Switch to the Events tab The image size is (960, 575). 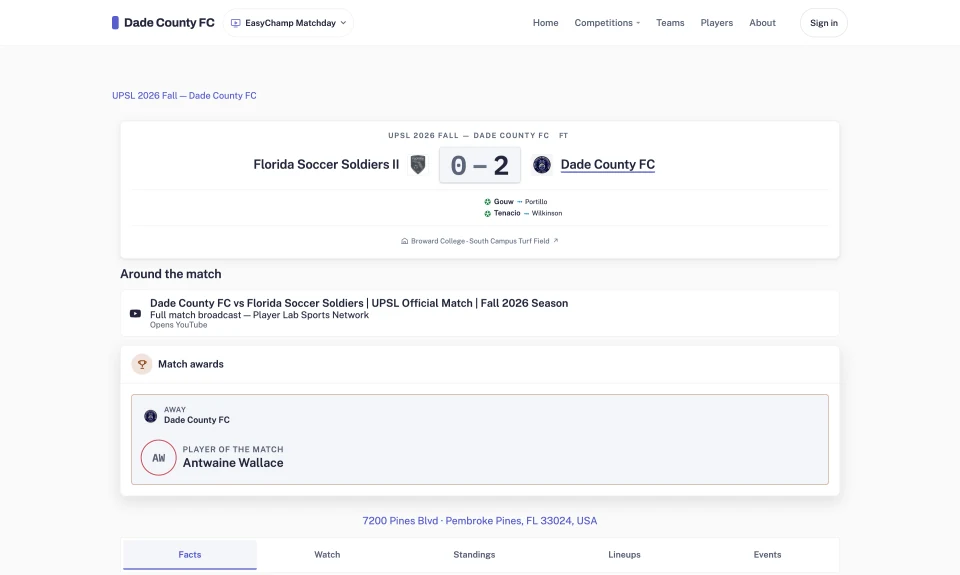pos(767,555)
